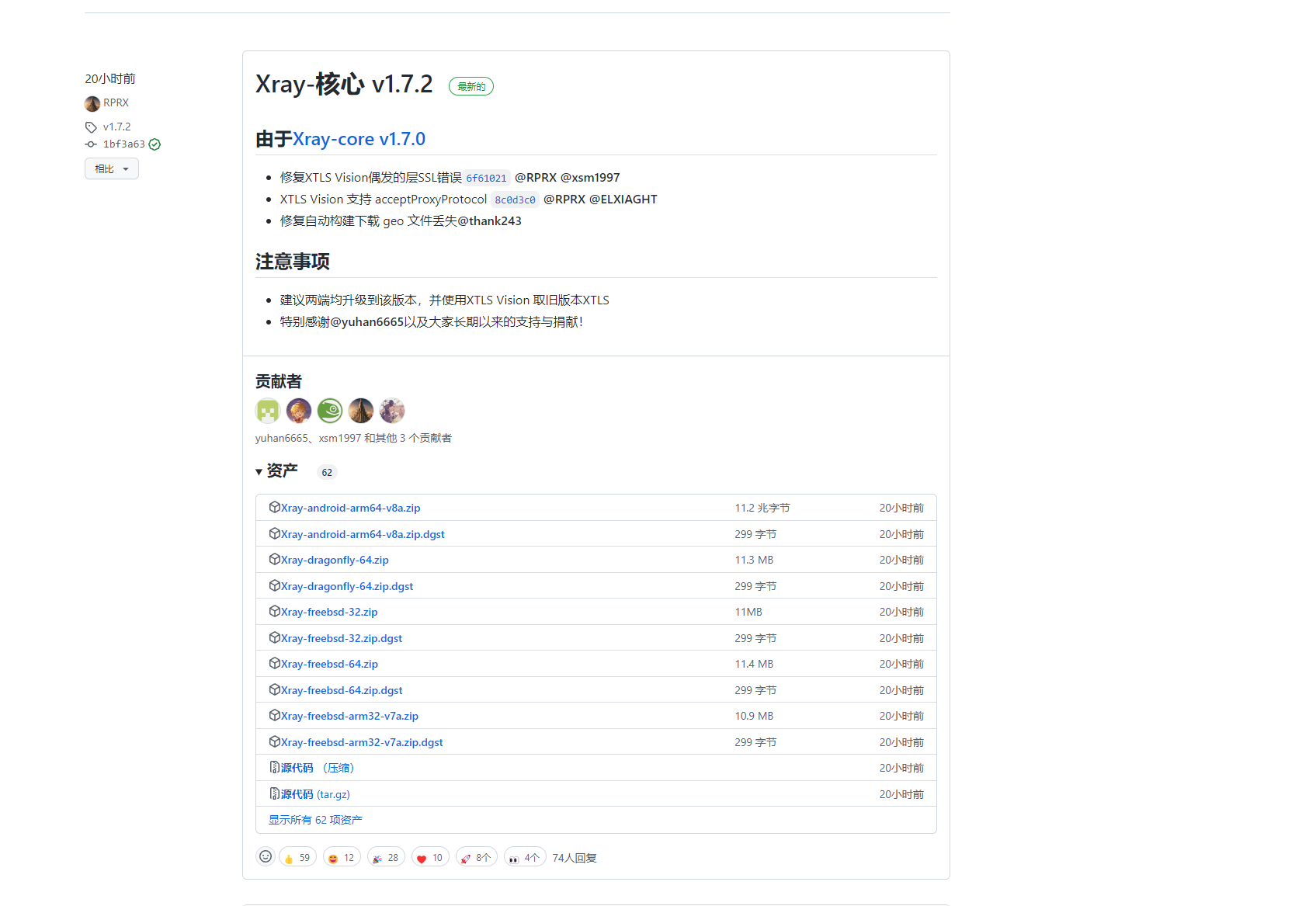Toggle the heart 10 reaction
1316x906 pixels.
click(x=430, y=856)
